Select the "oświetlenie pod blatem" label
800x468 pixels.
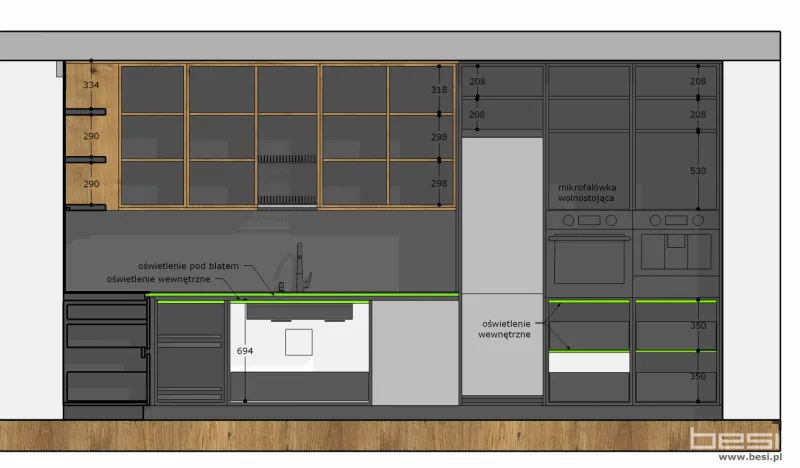pyautogui.click(x=188, y=266)
